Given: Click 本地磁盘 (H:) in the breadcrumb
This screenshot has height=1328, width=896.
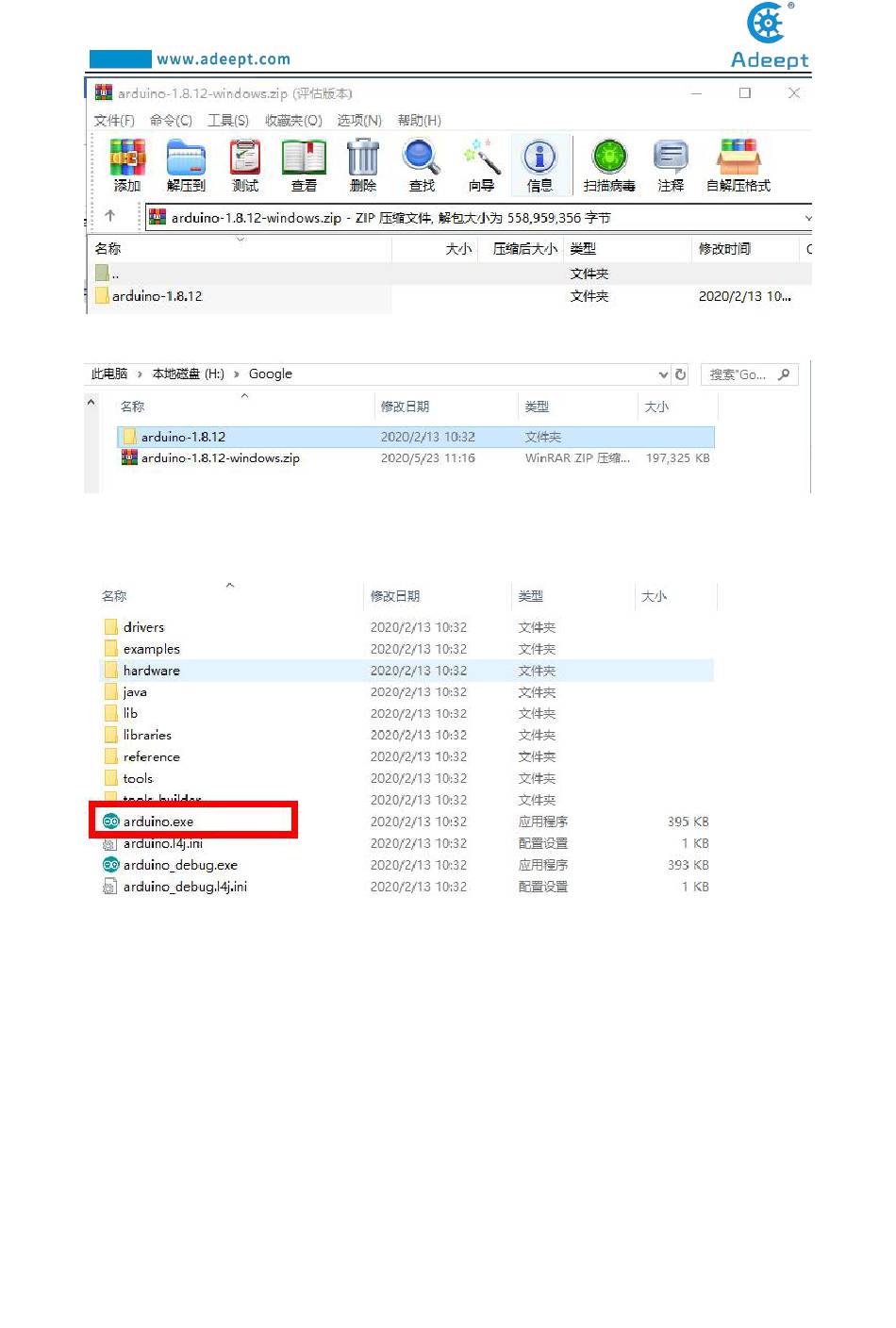Looking at the screenshot, I should pos(189,374).
